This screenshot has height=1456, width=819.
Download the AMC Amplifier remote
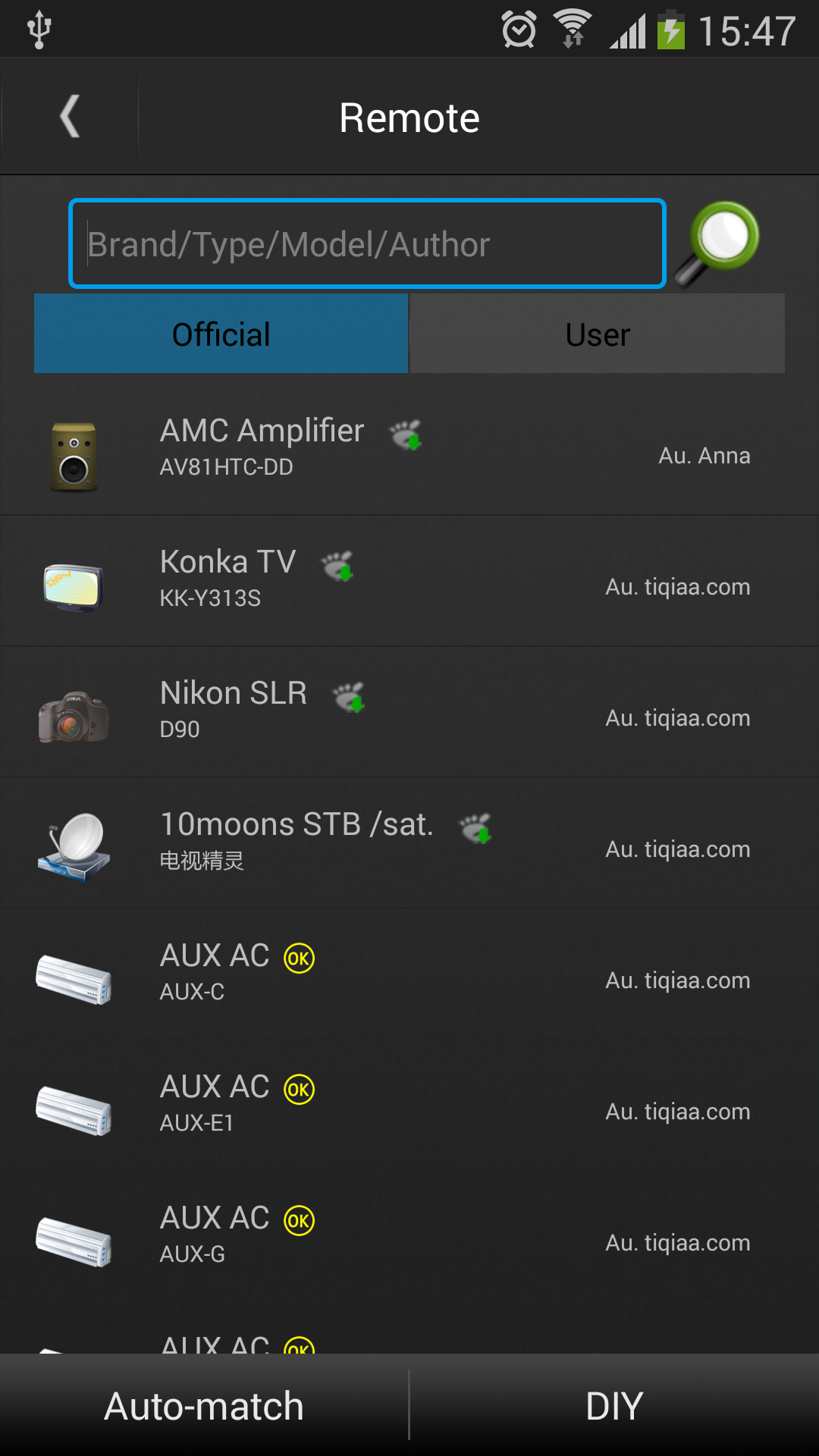pos(406,435)
